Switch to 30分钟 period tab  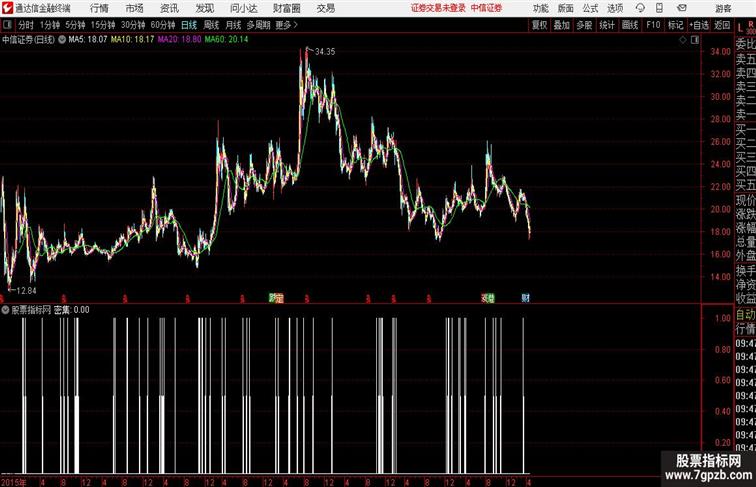(x=133, y=25)
